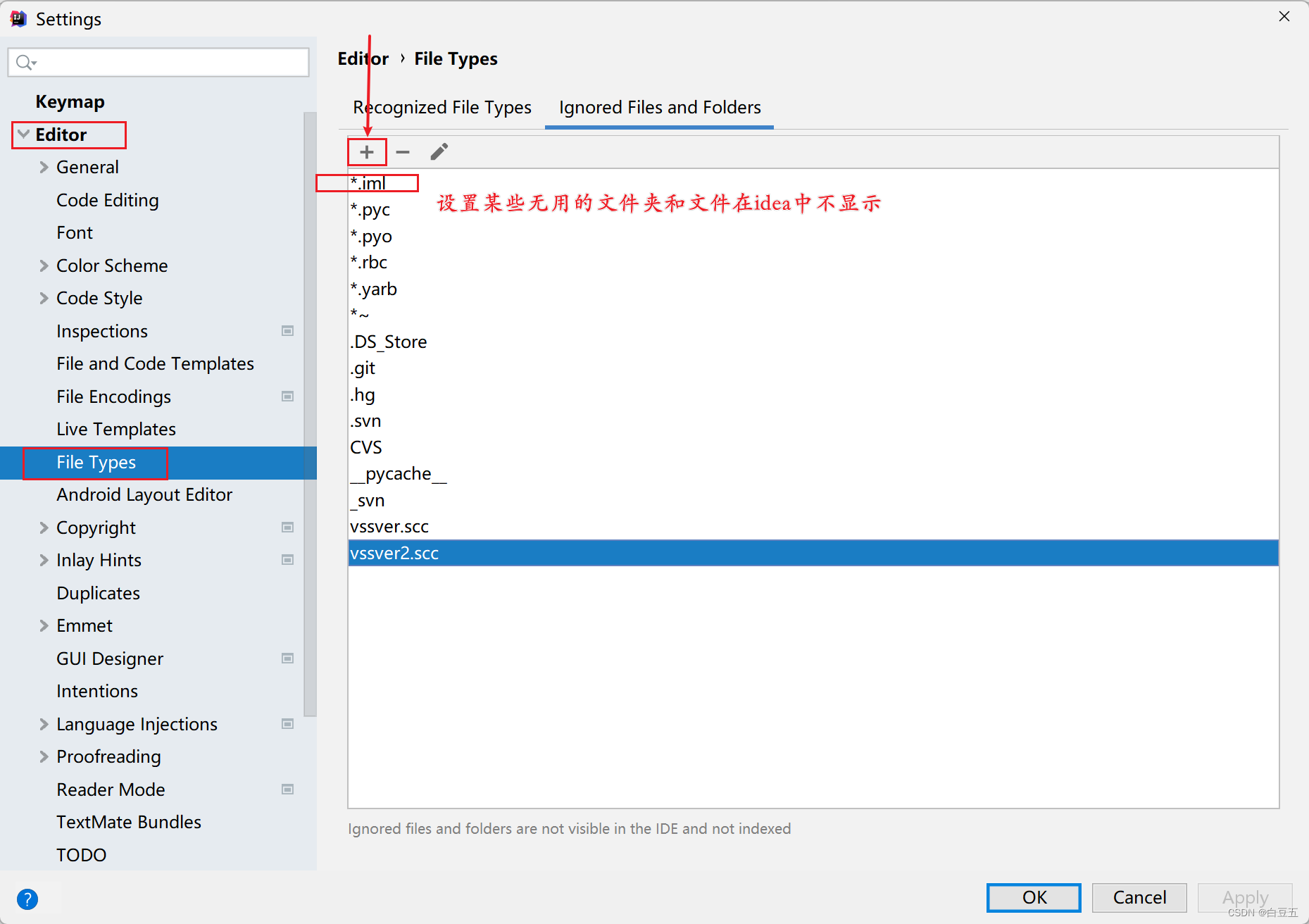Screen dimensions: 1309x924
Task: Click project-level icon next to File Encodings
Action: point(287,397)
